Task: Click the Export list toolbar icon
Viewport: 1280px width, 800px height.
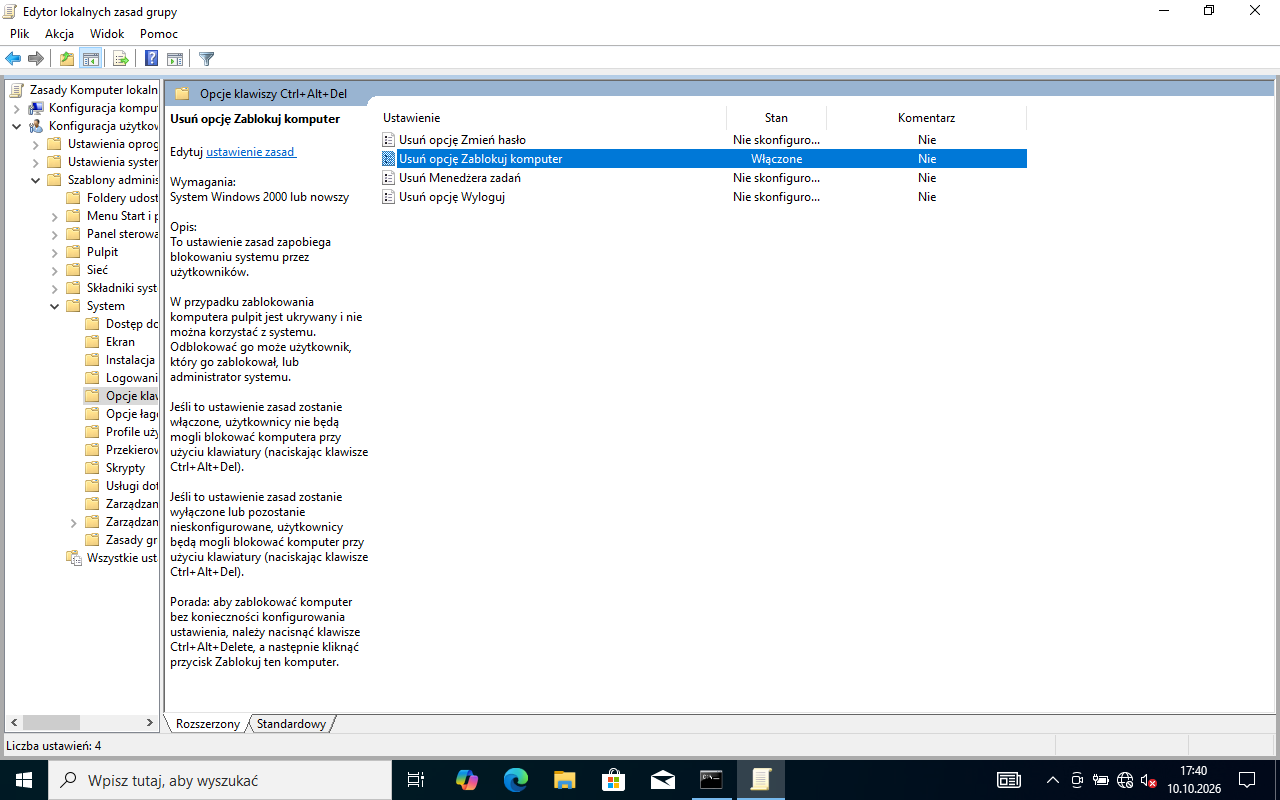Action: [x=121, y=59]
